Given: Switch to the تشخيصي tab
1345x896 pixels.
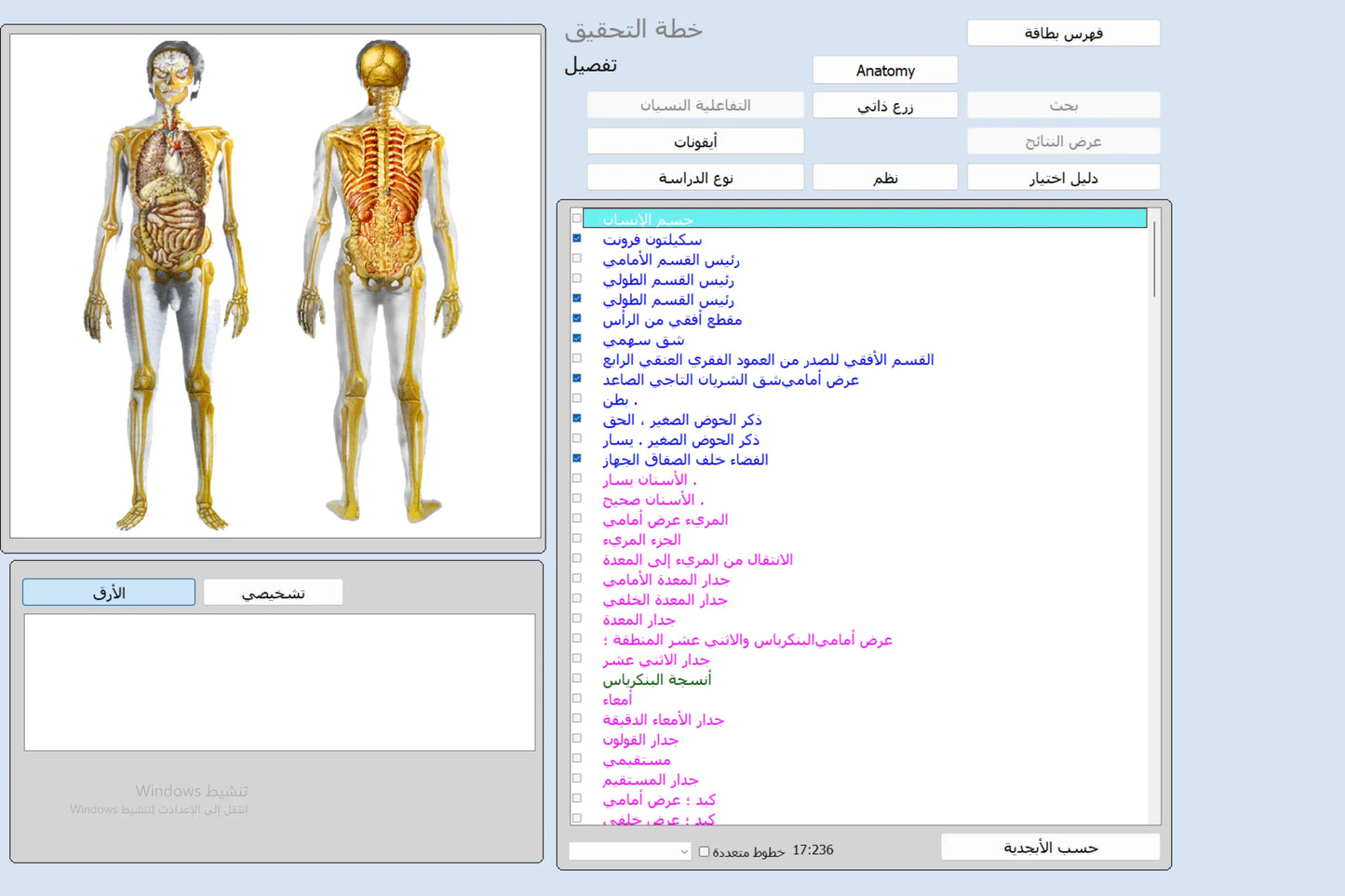Looking at the screenshot, I should click(x=273, y=593).
